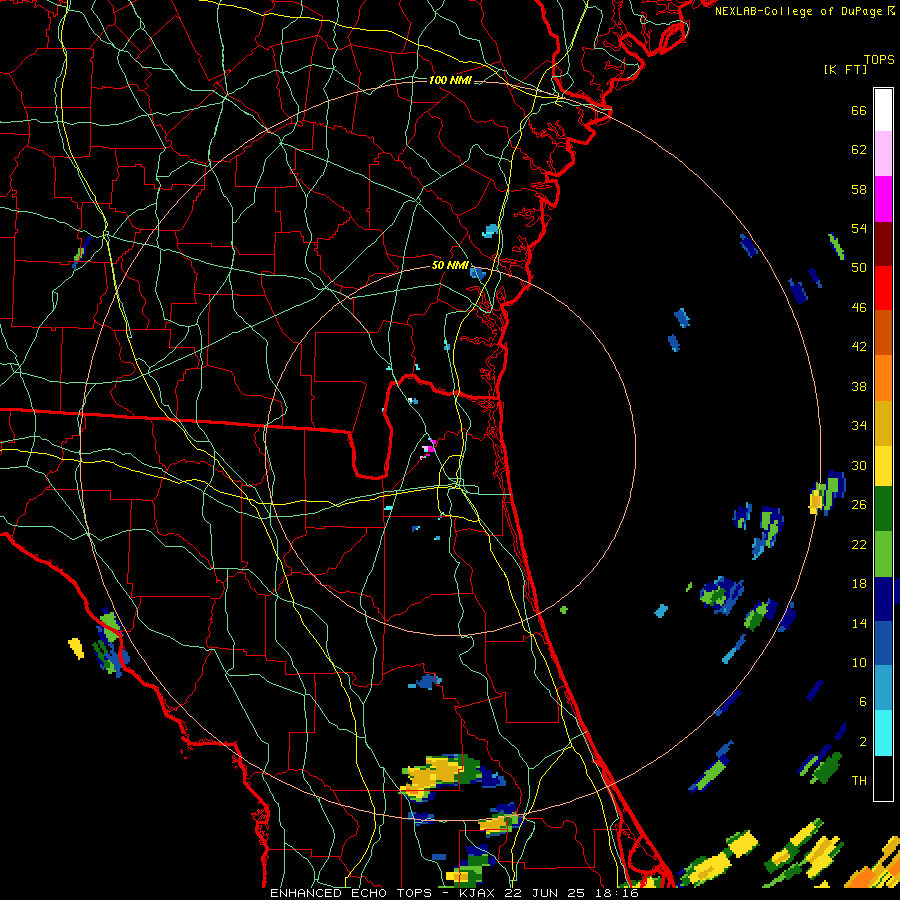This screenshot has width=900, height=900.
Task: Click the legend value "50"
Action: pos(859,268)
